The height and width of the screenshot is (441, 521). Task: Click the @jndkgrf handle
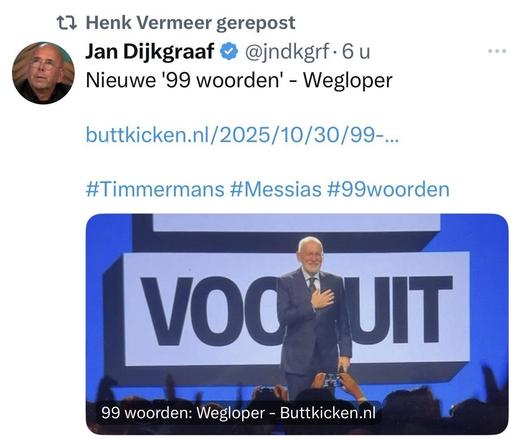point(287,52)
